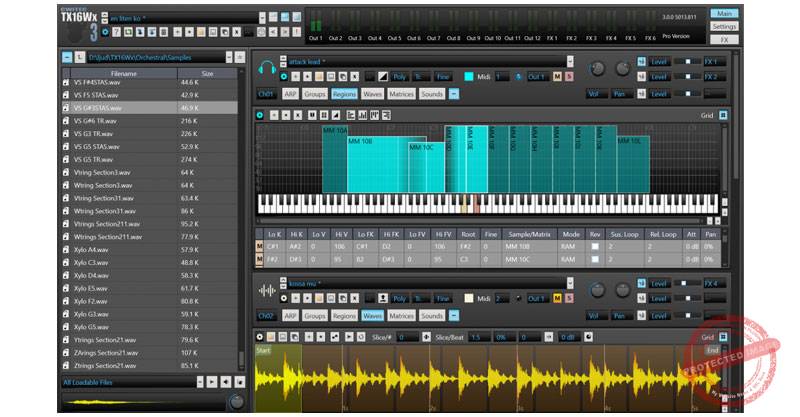Collapse the channel 2 editor with the minus button

454,315
